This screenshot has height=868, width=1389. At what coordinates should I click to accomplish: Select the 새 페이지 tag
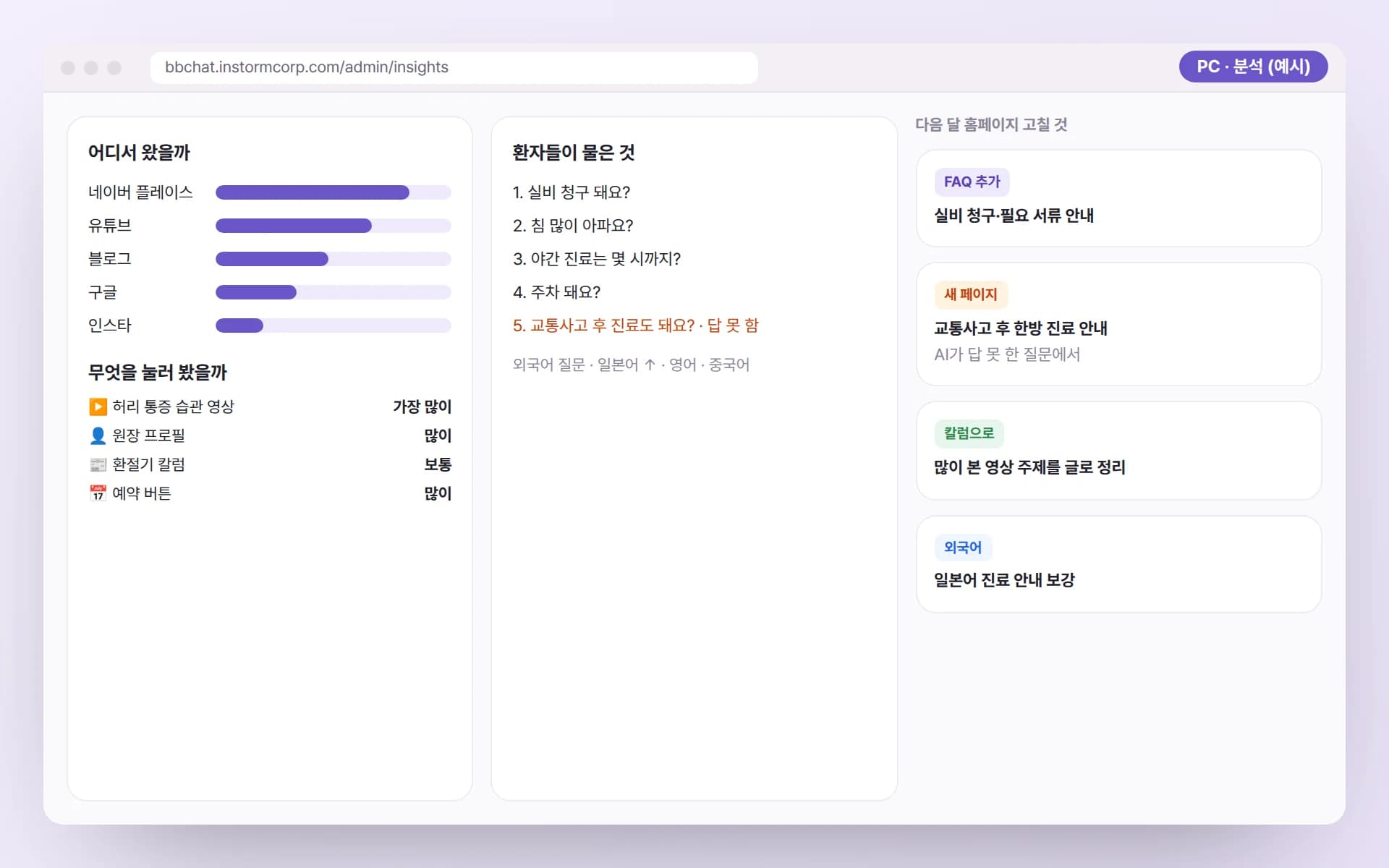pos(971,294)
